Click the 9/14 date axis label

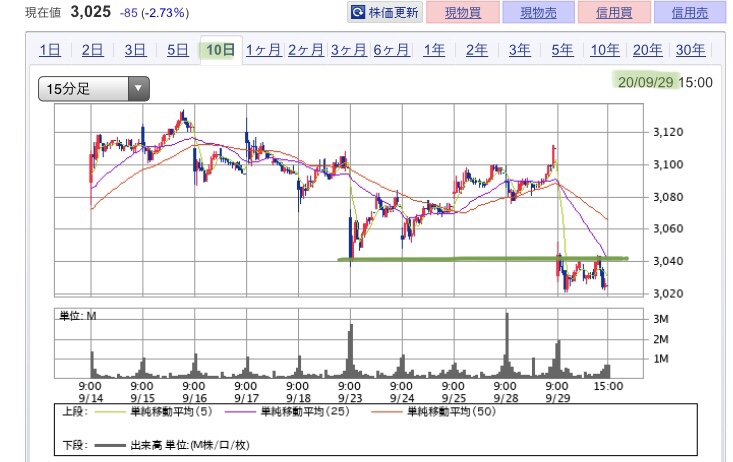[91, 398]
